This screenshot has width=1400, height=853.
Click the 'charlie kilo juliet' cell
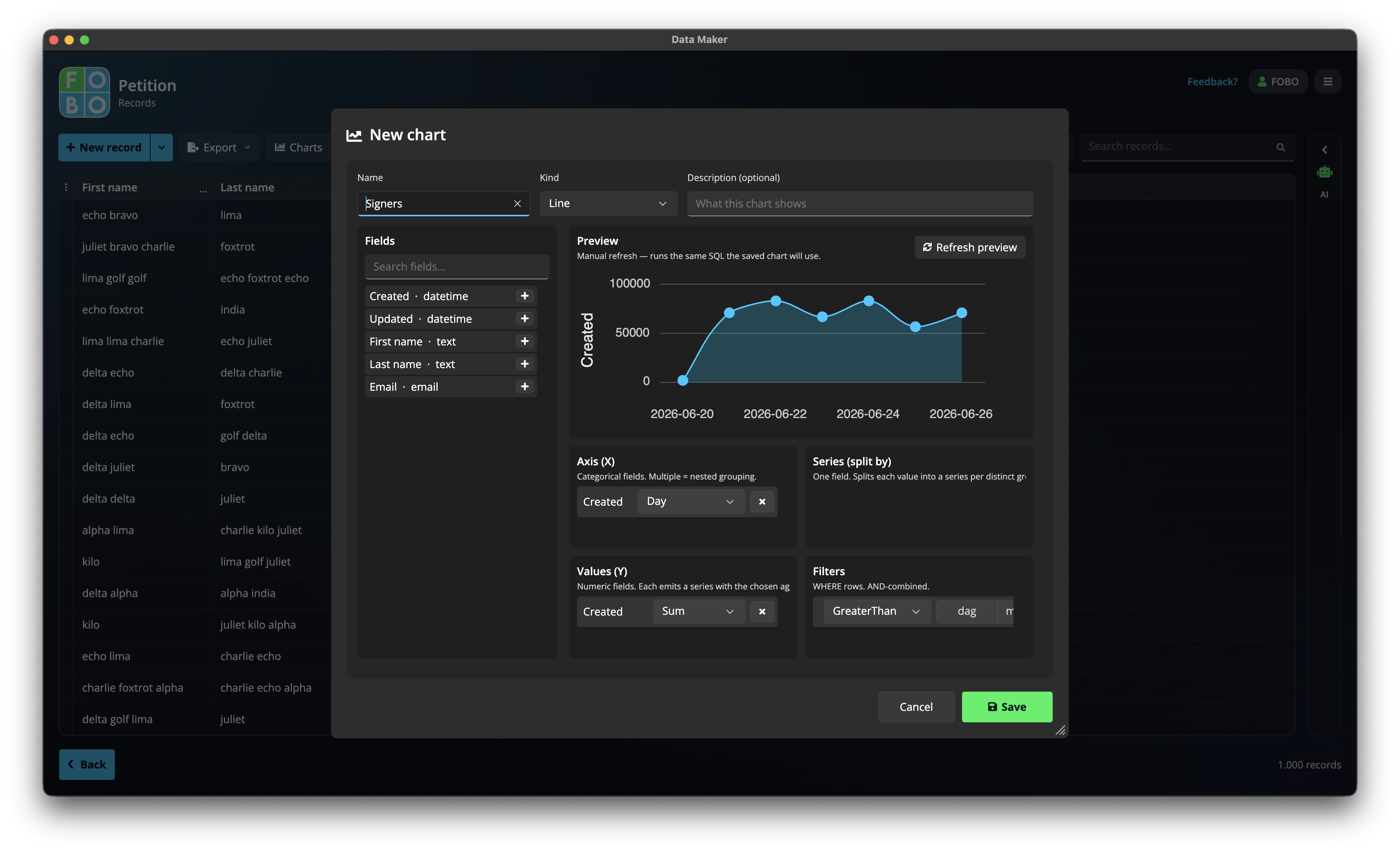pos(261,530)
